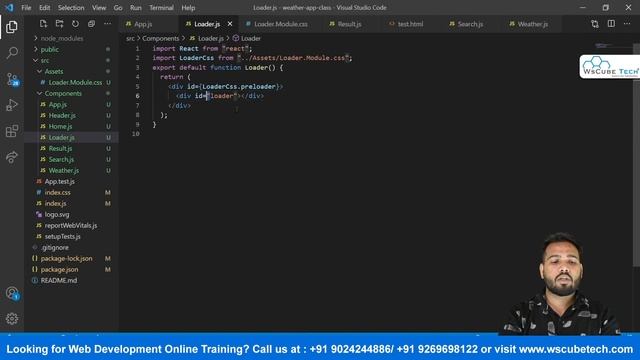Refresh the explorer file tree
Image resolution: width=640 pixels, height=360 pixels.
click(x=76, y=24)
